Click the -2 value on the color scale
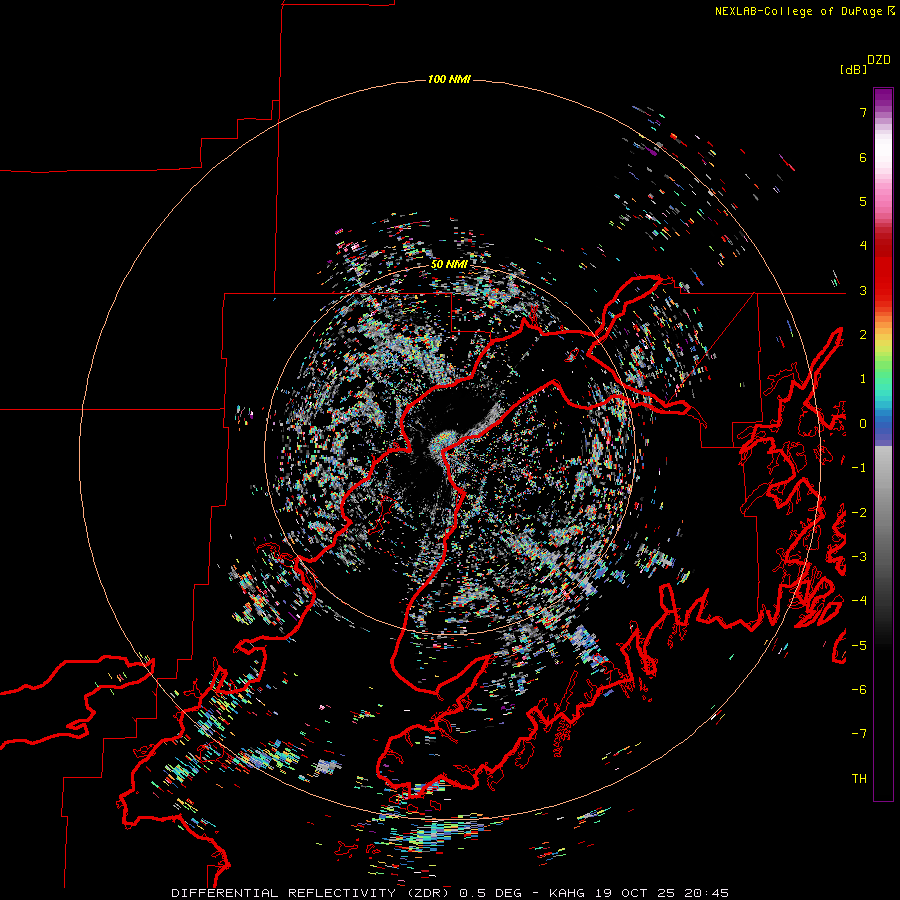The width and height of the screenshot is (900, 900). (859, 513)
